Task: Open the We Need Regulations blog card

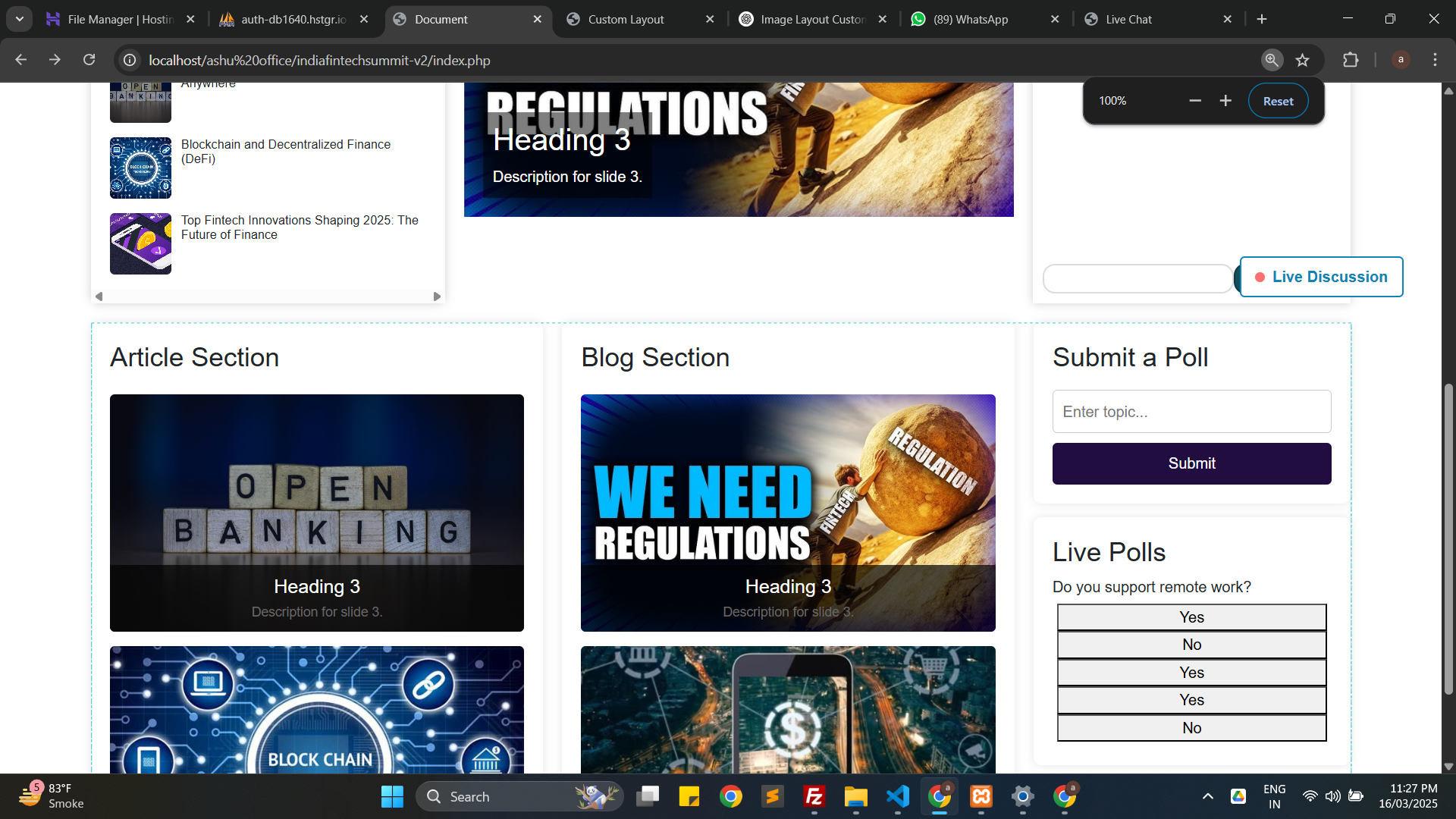Action: point(788,513)
